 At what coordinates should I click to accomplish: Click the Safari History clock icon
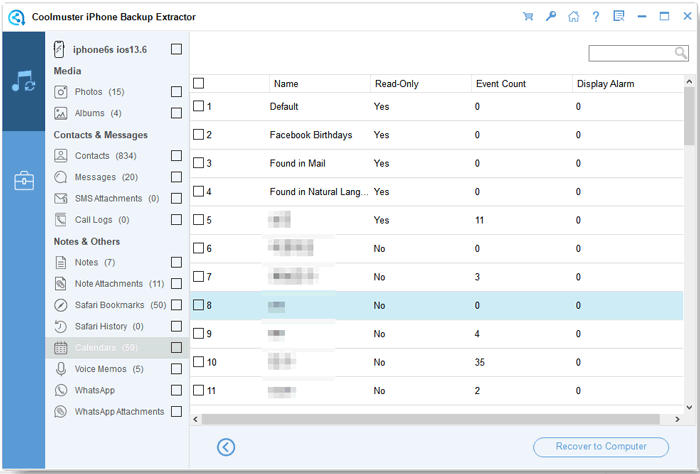60,326
